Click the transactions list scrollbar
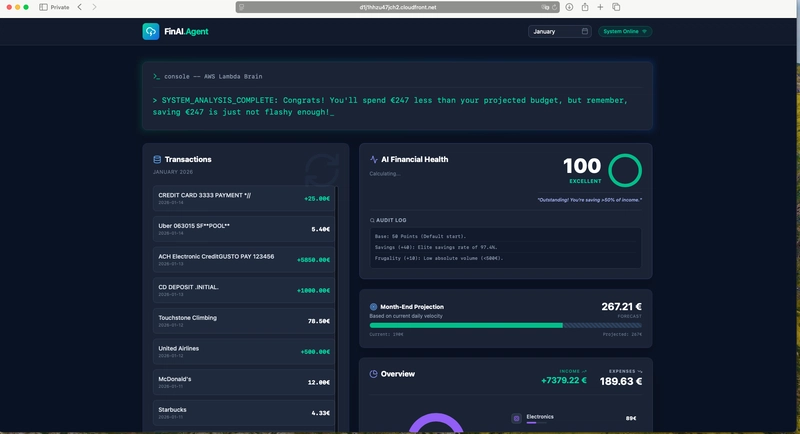Viewport: 800px width, 434px height. pyautogui.click(x=337, y=300)
